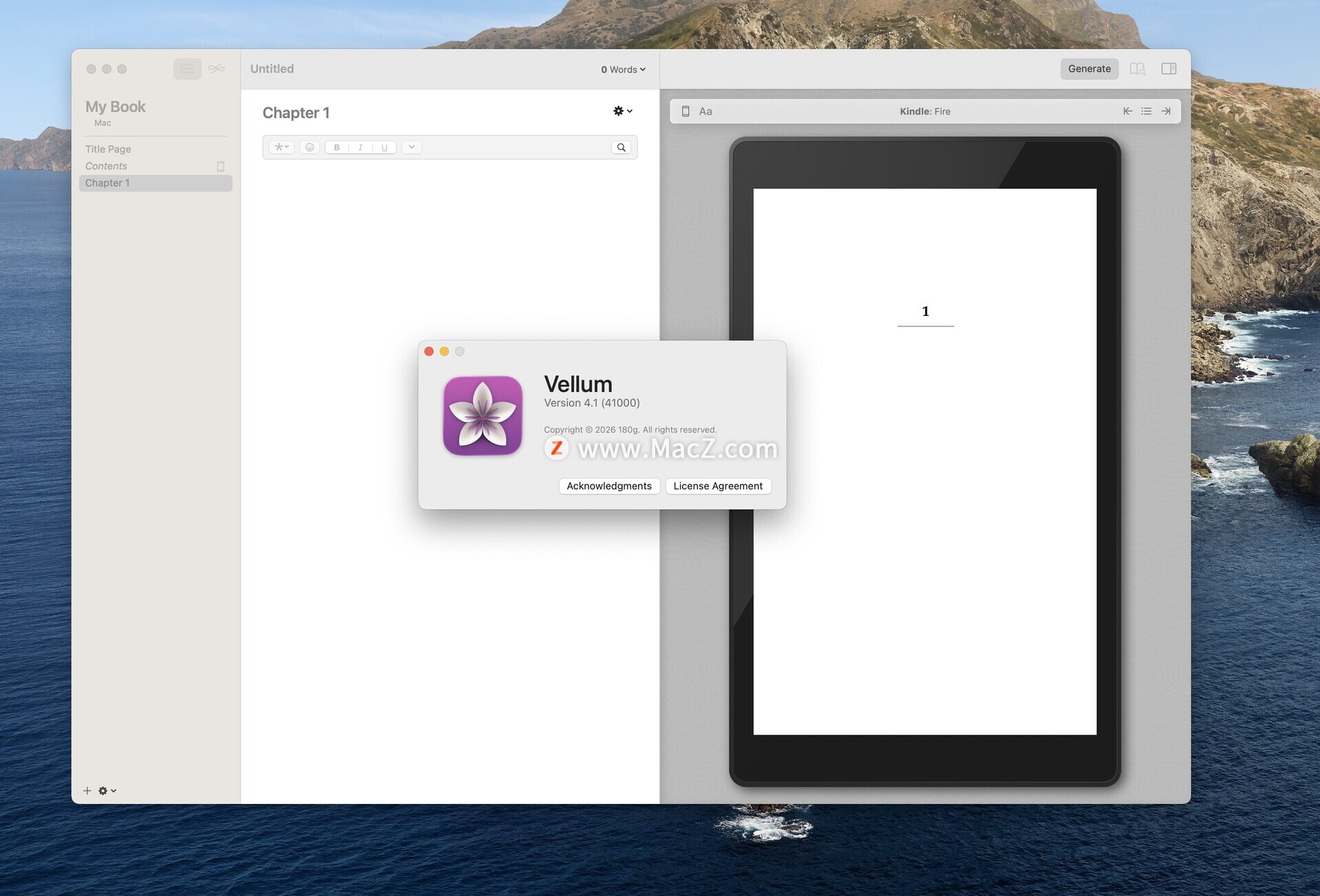The width and height of the screenshot is (1320, 896).
Task: Choose preview device with the phone icon
Action: (x=685, y=111)
